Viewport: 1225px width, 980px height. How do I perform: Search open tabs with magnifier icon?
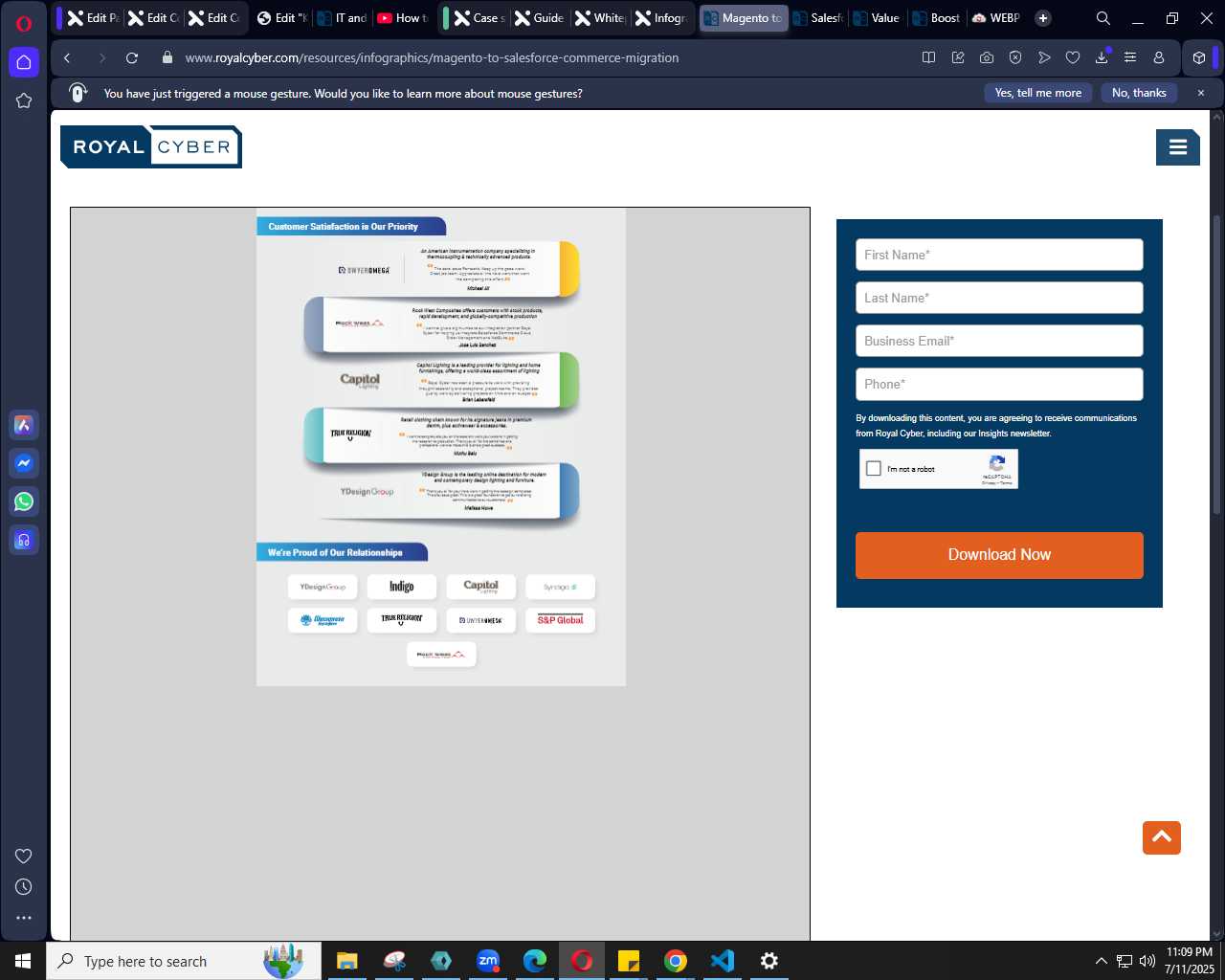pos(1102,18)
